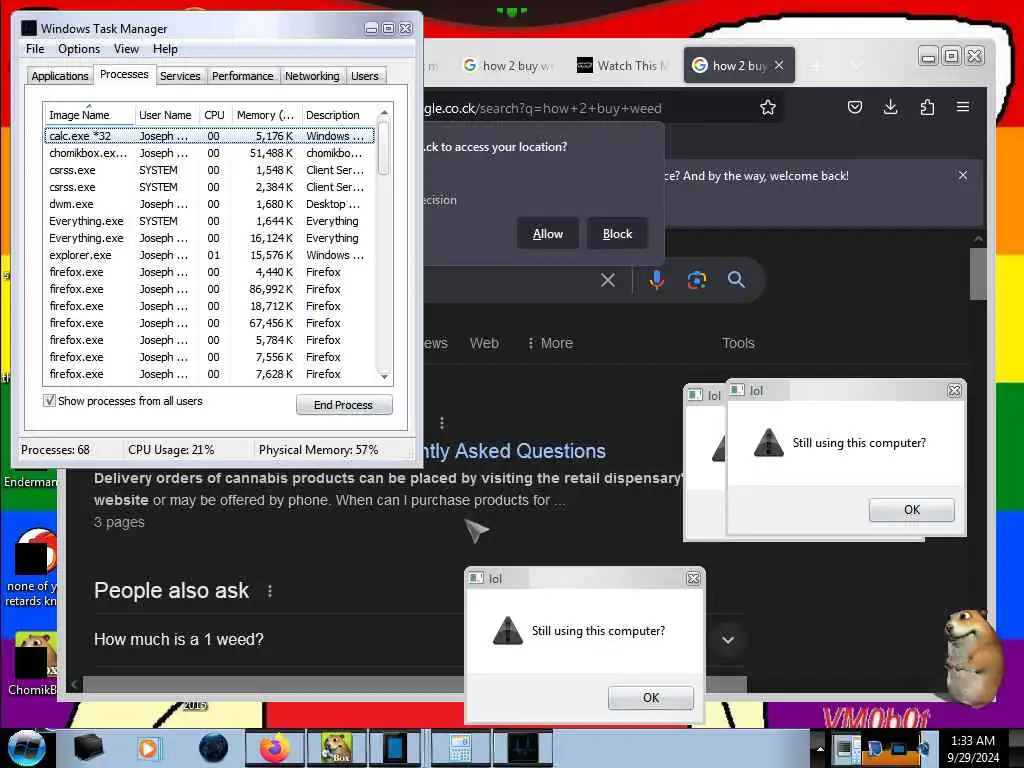This screenshot has width=1024, height=768.
Task: Open Google search Tools
Action: (x=738, y=343)
